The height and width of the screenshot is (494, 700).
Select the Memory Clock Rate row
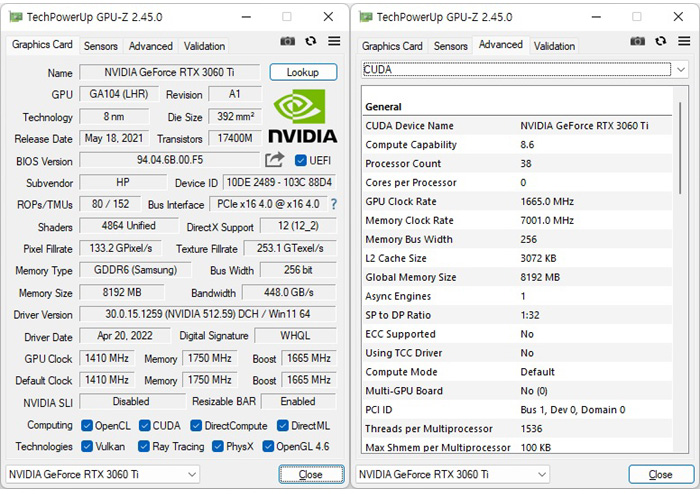tap(518, 220)
